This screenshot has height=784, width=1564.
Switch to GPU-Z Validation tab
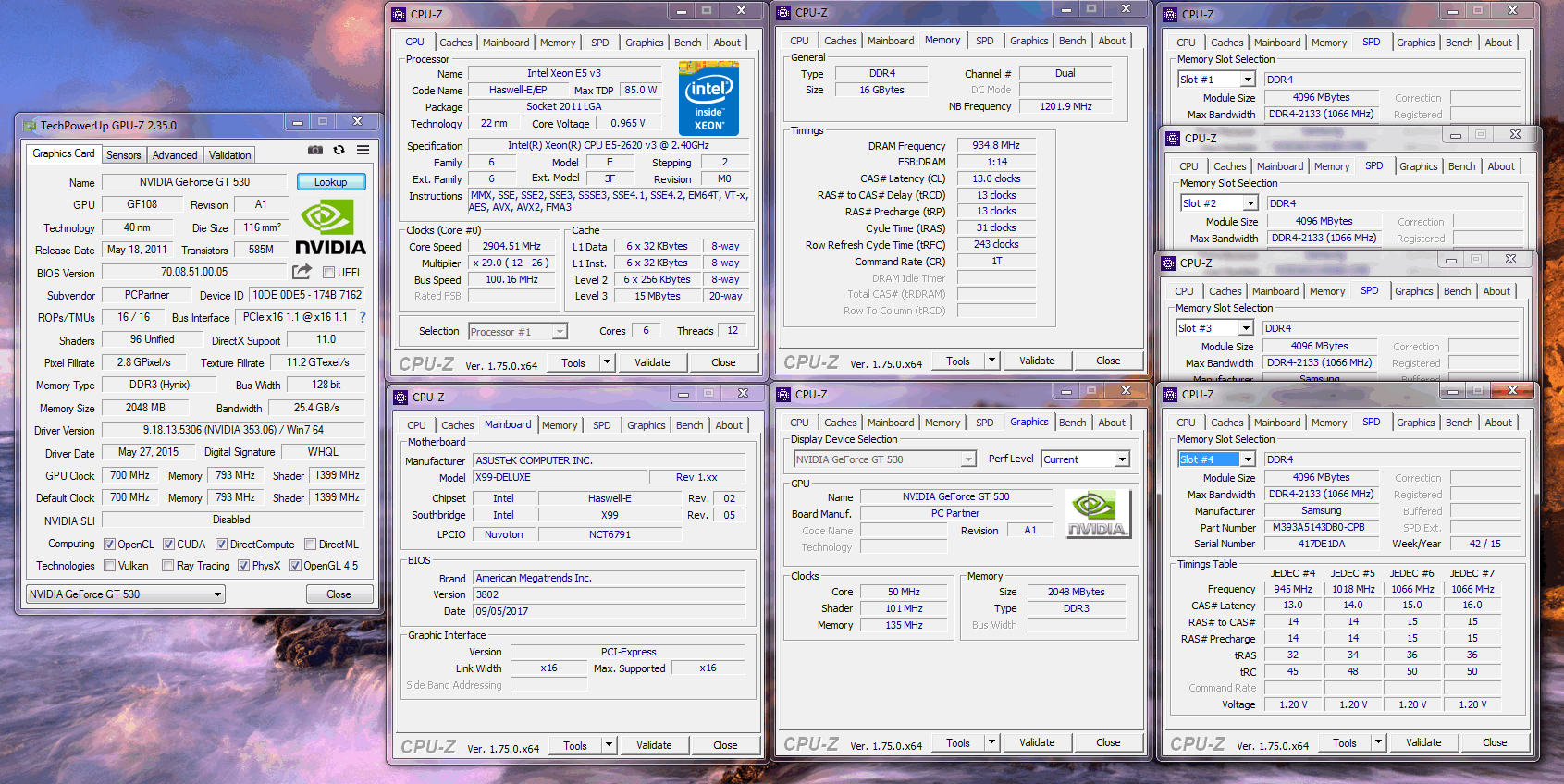(x=229, y=155)
